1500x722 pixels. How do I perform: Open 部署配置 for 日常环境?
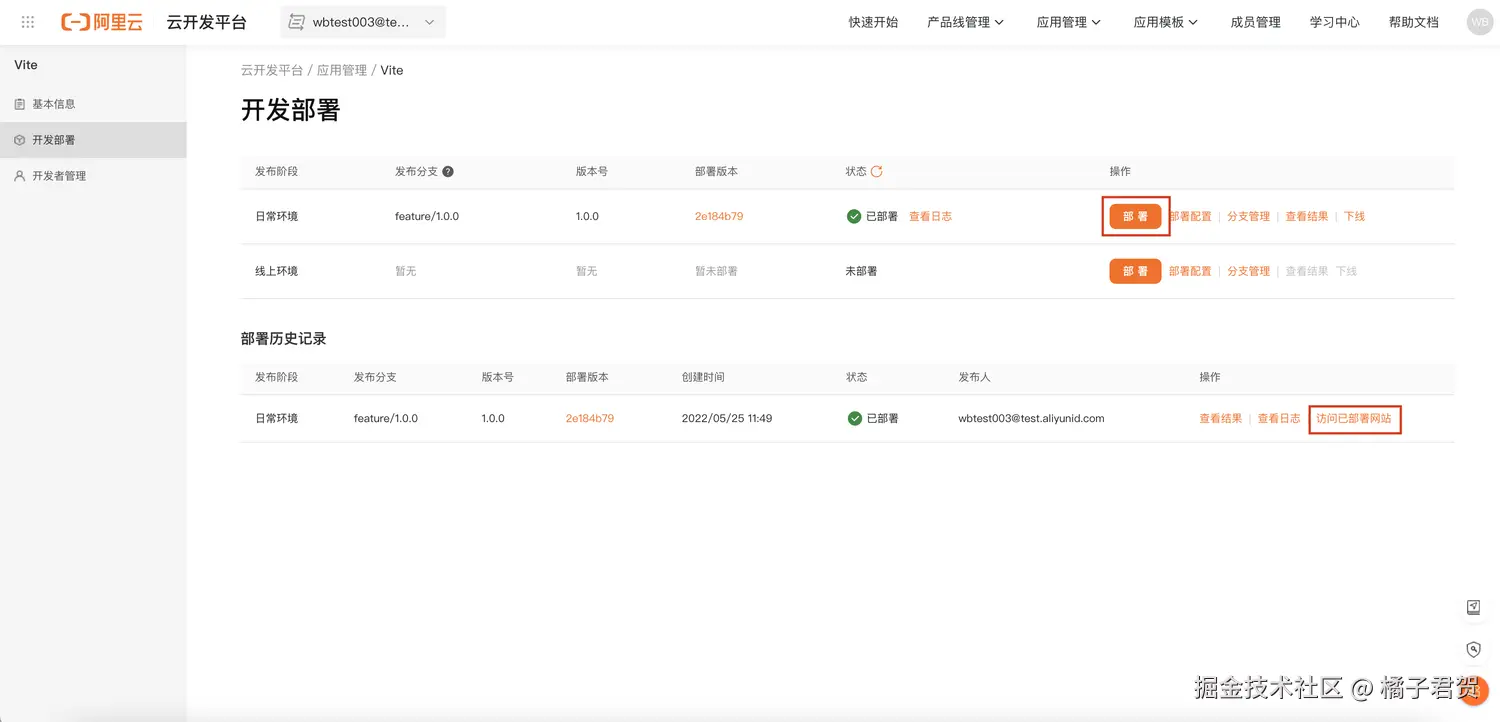pyautogui.click(x=1190, y=216)
